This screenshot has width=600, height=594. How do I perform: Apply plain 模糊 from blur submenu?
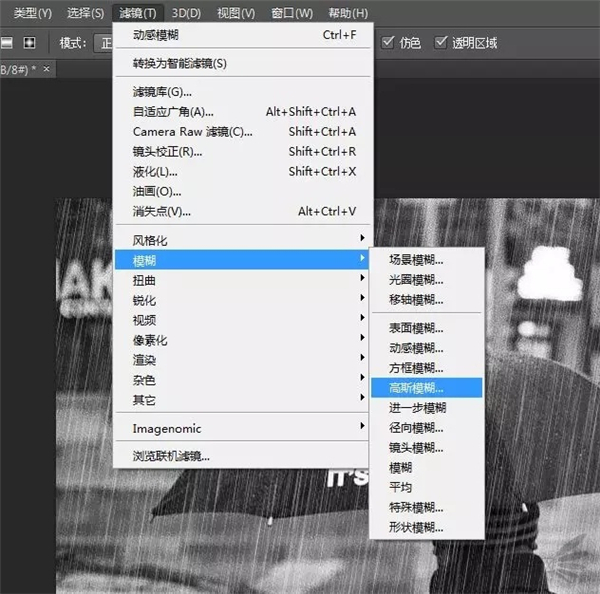(x=427, y=467)
